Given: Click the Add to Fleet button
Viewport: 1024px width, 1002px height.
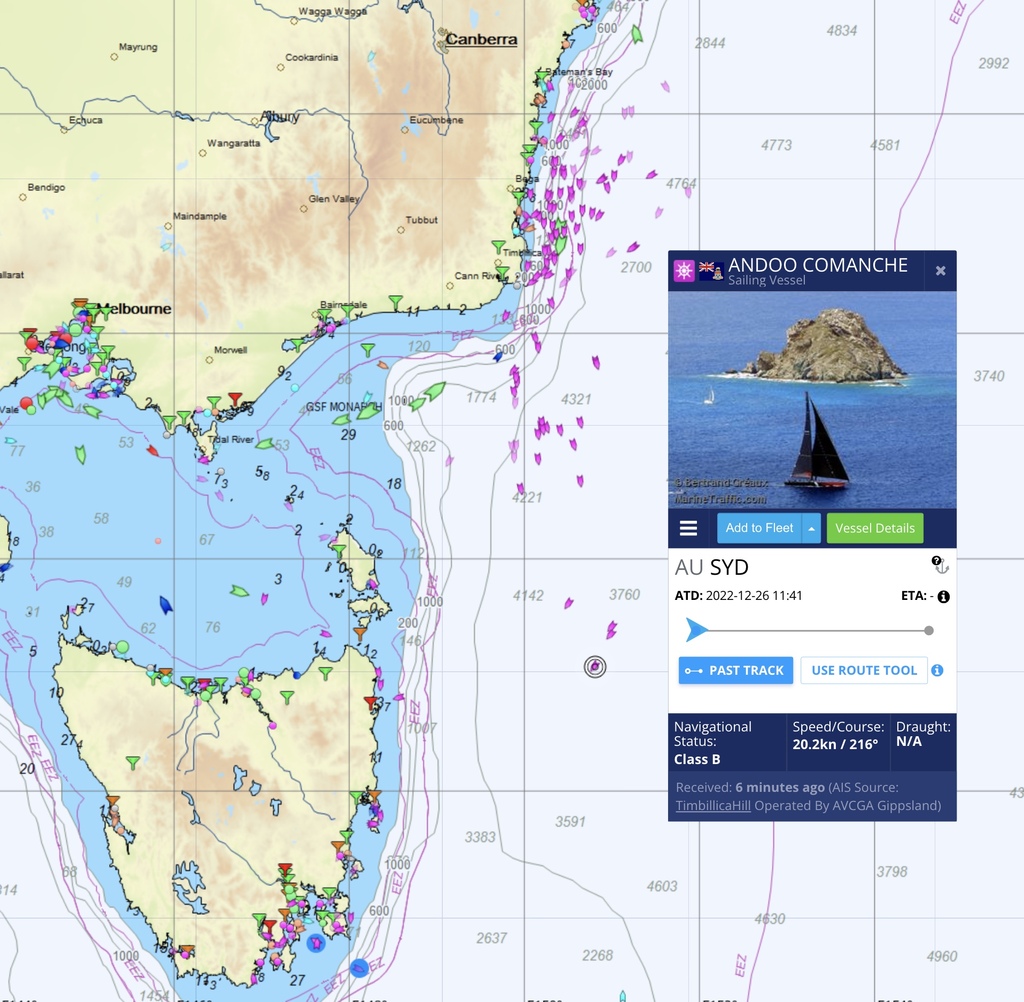Looking at the screenshot, I should point(759,528).
